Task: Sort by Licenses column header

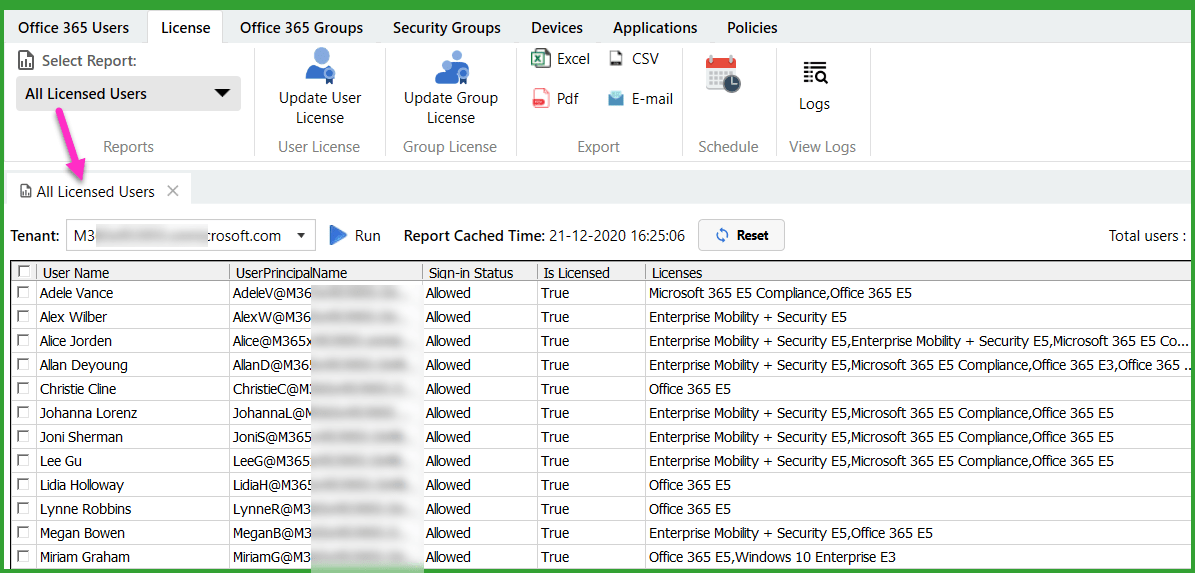Action: (917, 272)
